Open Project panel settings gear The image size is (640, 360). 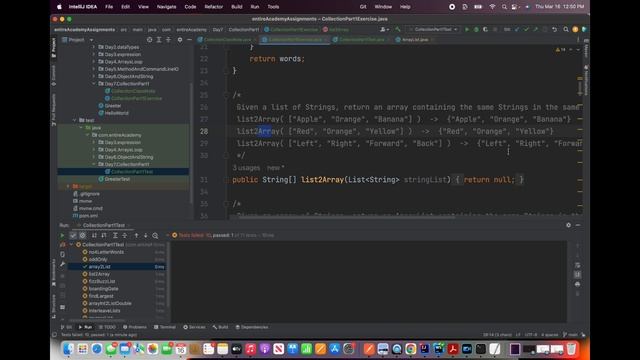(180, 40)
